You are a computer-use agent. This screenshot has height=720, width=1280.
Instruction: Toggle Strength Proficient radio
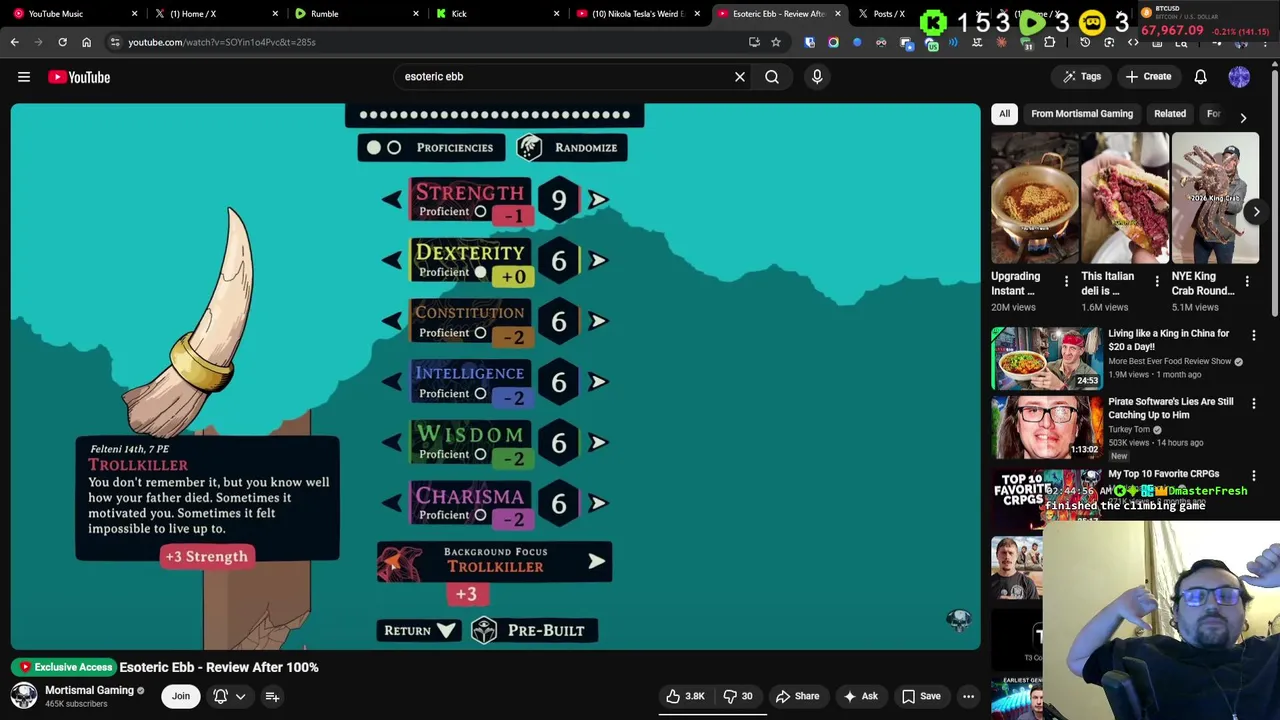[480, 212]
